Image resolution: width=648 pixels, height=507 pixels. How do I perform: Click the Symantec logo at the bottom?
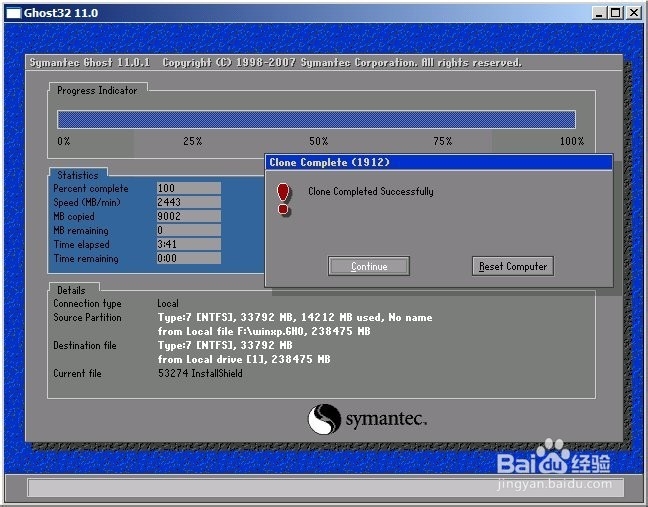[367, 419]
